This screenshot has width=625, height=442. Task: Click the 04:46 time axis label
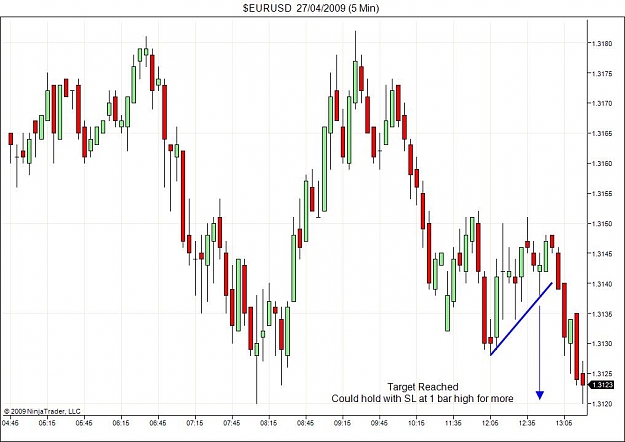pos(10,423)
